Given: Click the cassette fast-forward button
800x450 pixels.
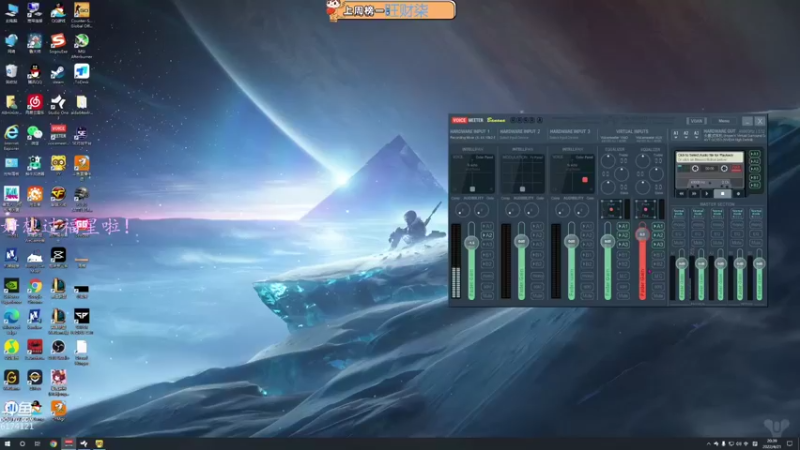Looking at the screenshot, I should [694, 194].
